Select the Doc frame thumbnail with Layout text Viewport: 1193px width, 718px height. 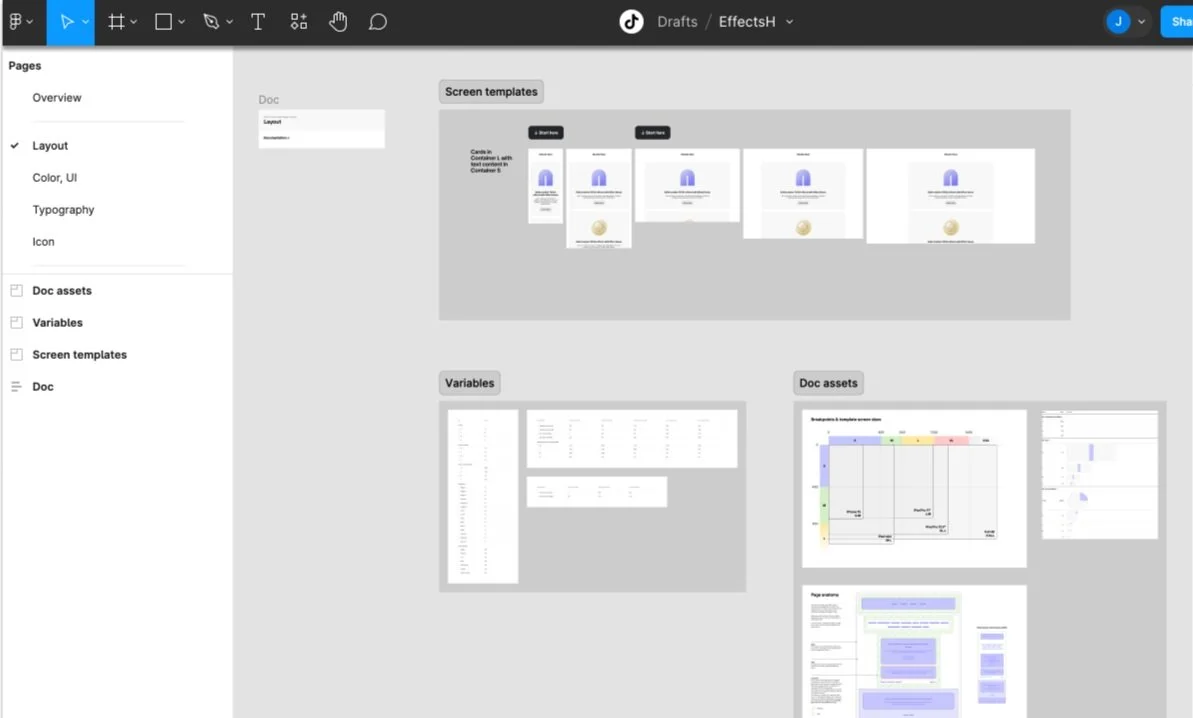pyautogui.click(x=321, y=129)
